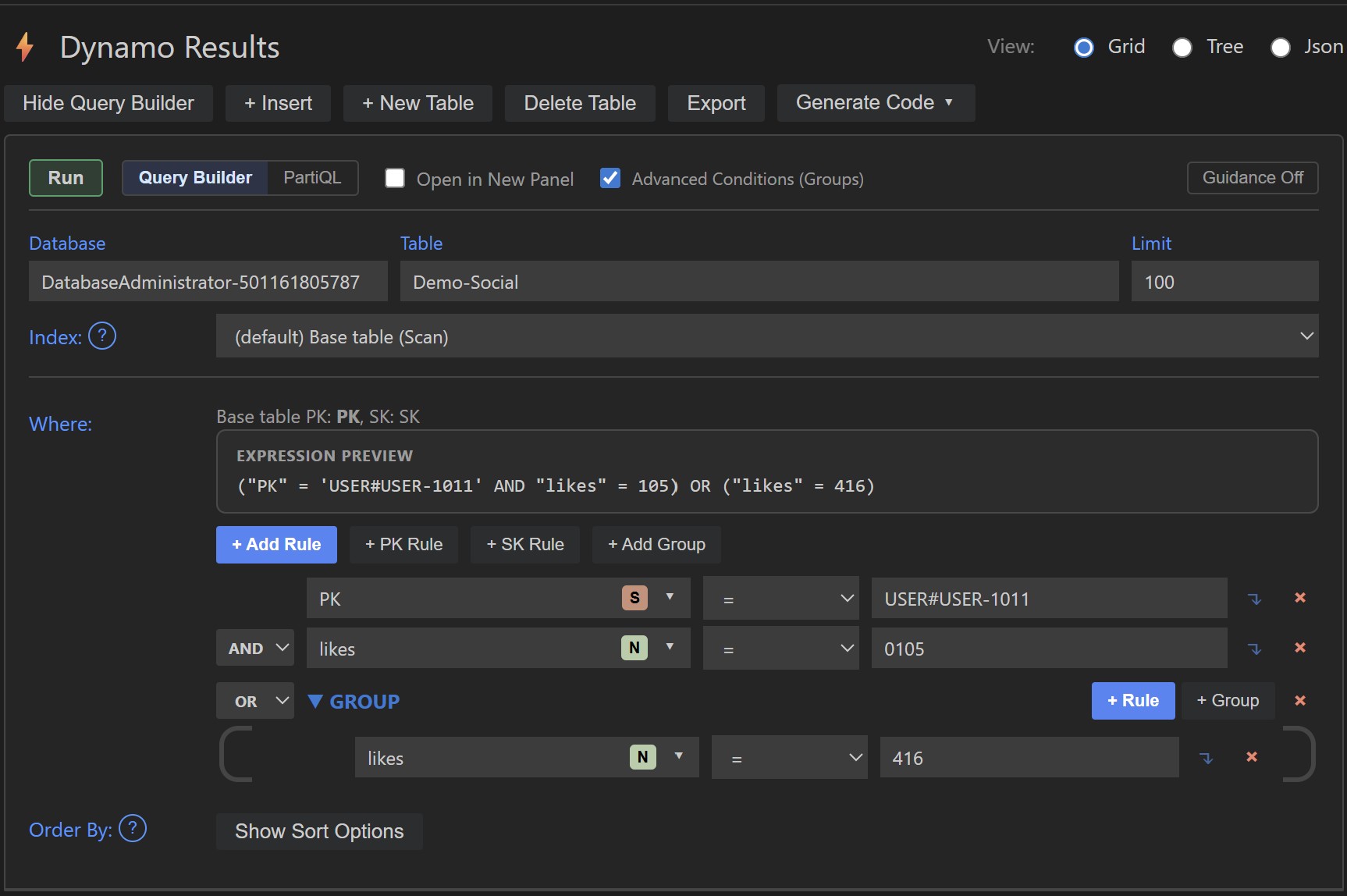The image size is (1347, 896).
Task: Click the N type badge on likes 416 rule
Action: [643, 757]
